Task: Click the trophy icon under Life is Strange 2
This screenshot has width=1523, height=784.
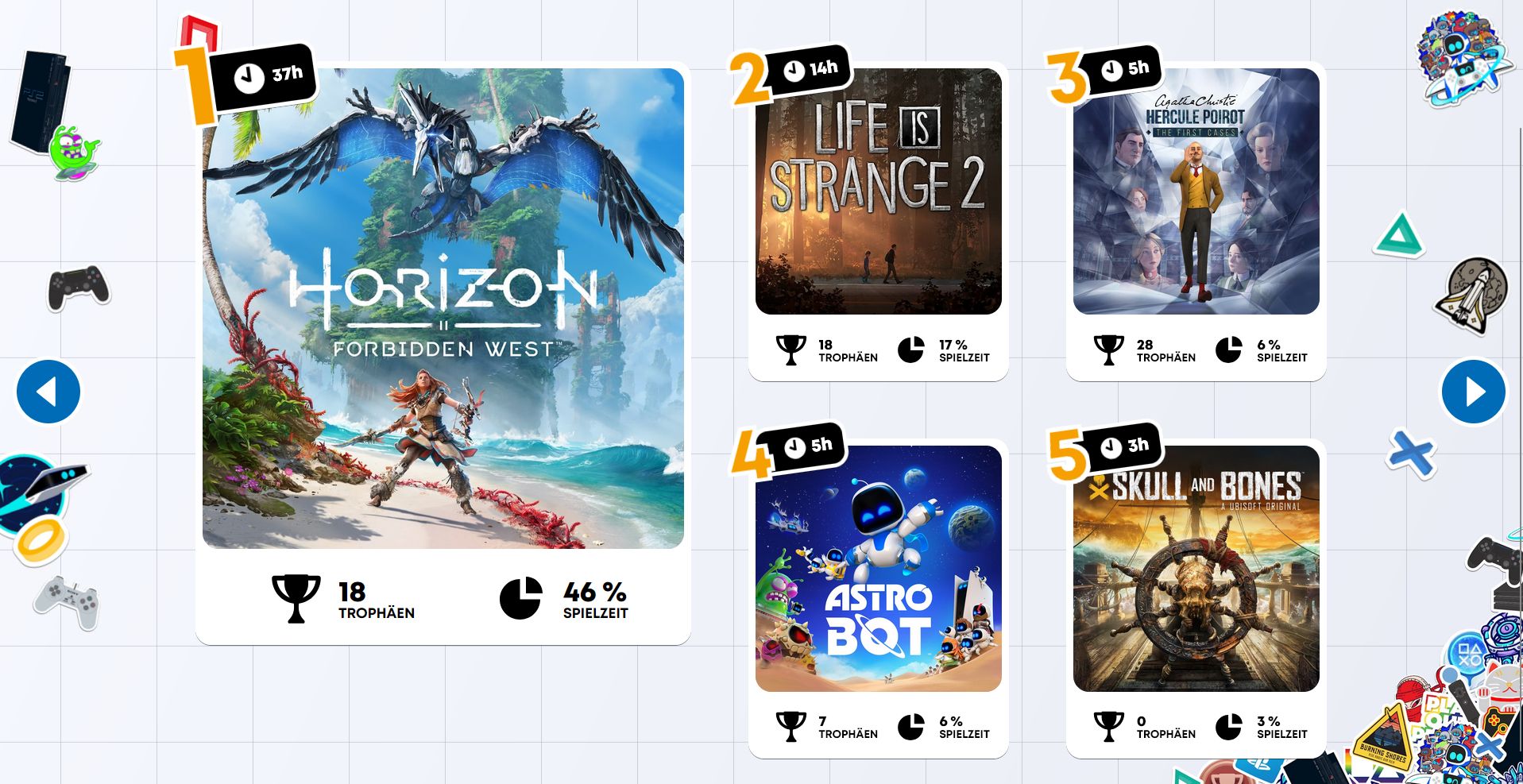Action: (x=790, y=350)
